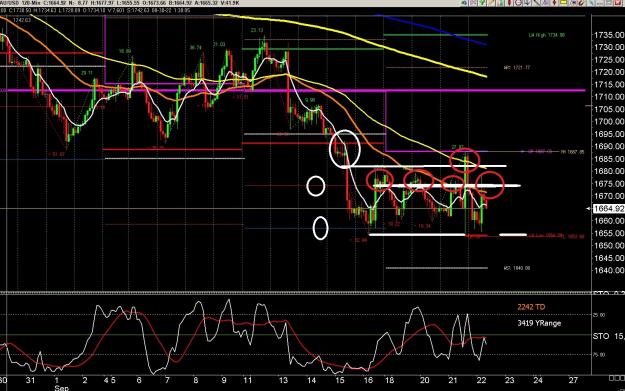This screenshot has height=391, width=625.
Task: Click the current price tag 1664.92
Action: coord(609,208)
